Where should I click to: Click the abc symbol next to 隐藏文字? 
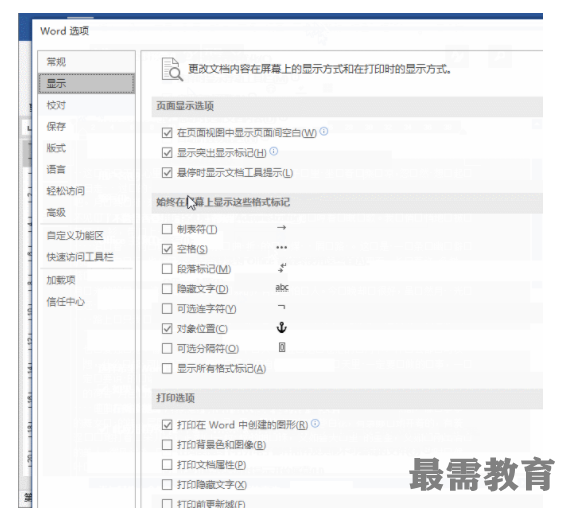282,287
